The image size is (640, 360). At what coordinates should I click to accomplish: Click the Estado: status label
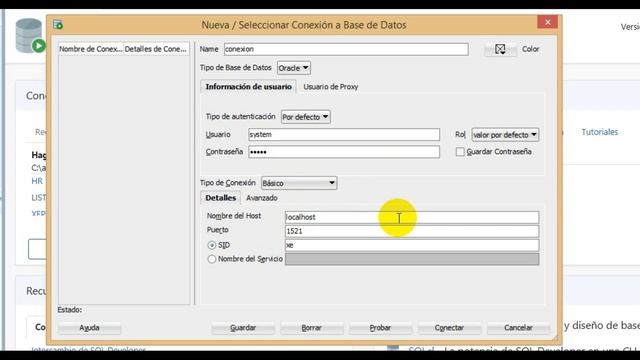[x=70, y=310]
